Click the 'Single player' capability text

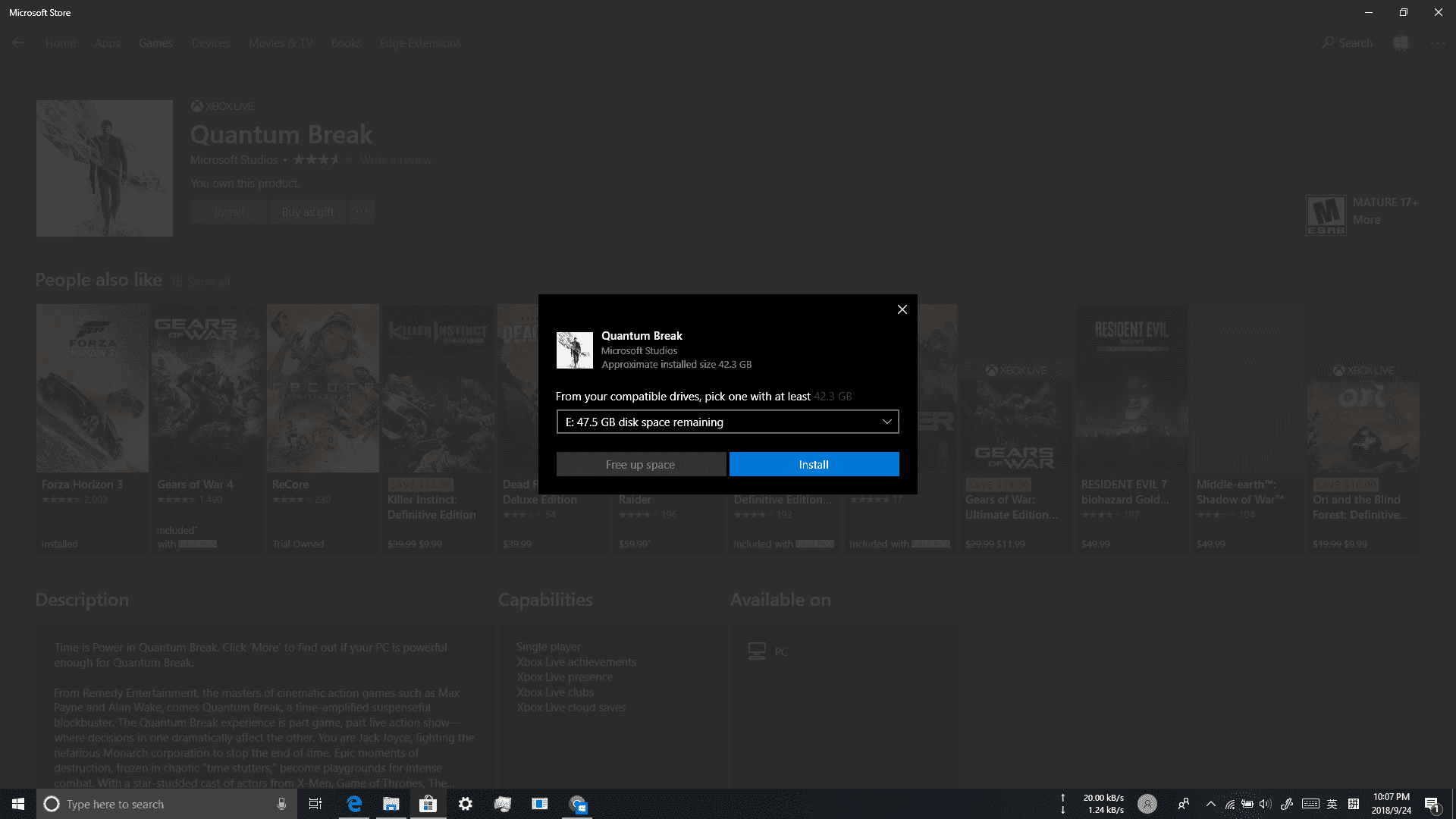[x=548, y=647]
